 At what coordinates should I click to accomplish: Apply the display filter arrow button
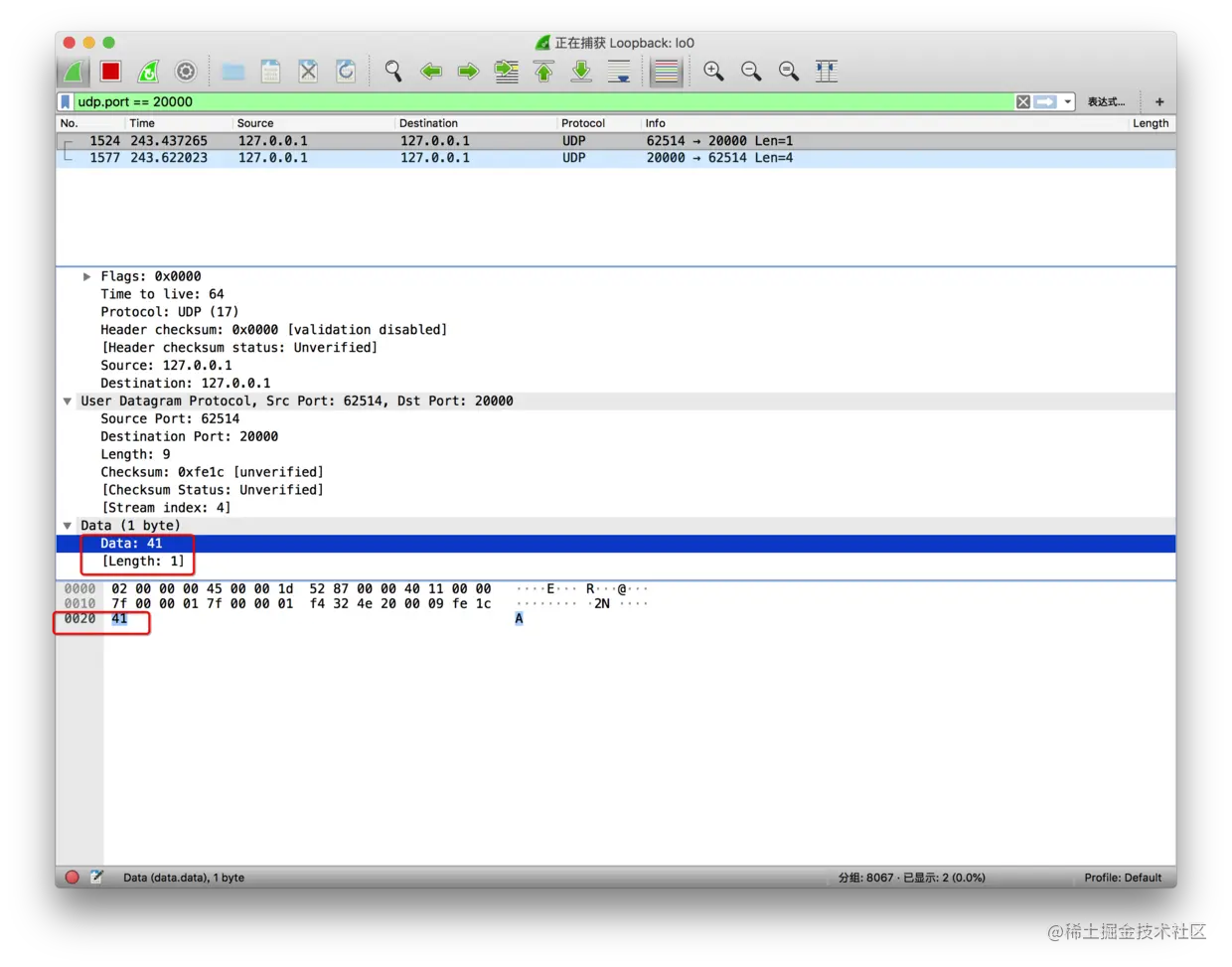(1045, 101)
